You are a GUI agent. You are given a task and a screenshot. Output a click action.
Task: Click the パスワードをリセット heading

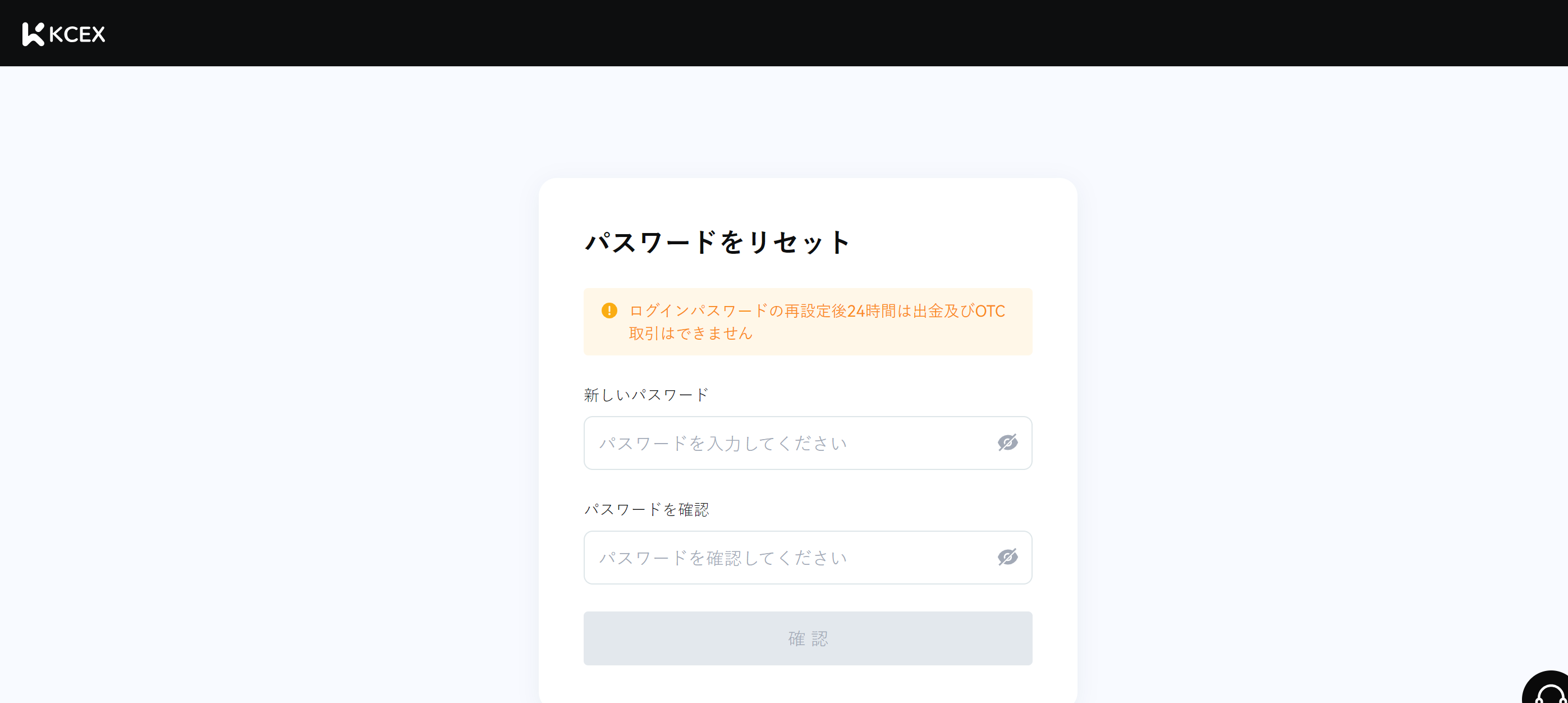pos(717,242)
